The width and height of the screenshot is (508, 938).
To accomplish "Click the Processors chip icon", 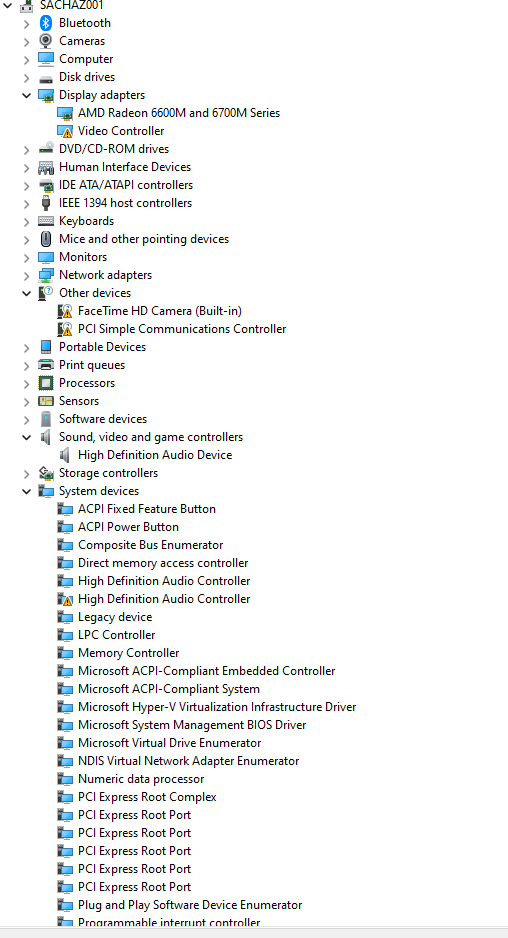I will (46, 383).
